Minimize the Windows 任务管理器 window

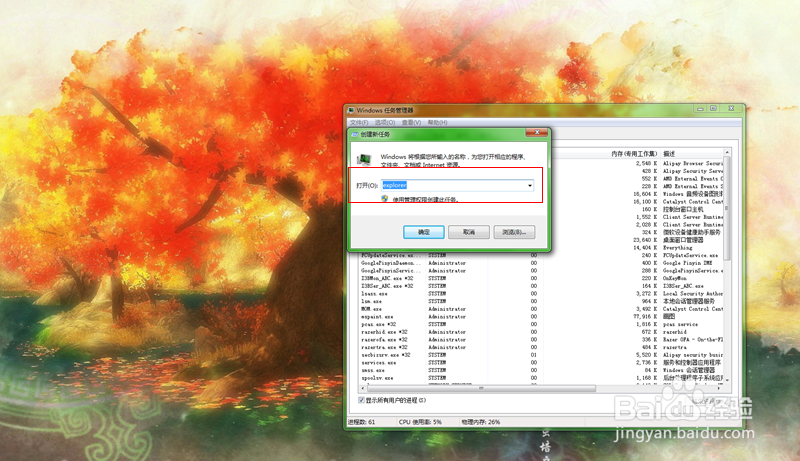[x=700, y=109]
